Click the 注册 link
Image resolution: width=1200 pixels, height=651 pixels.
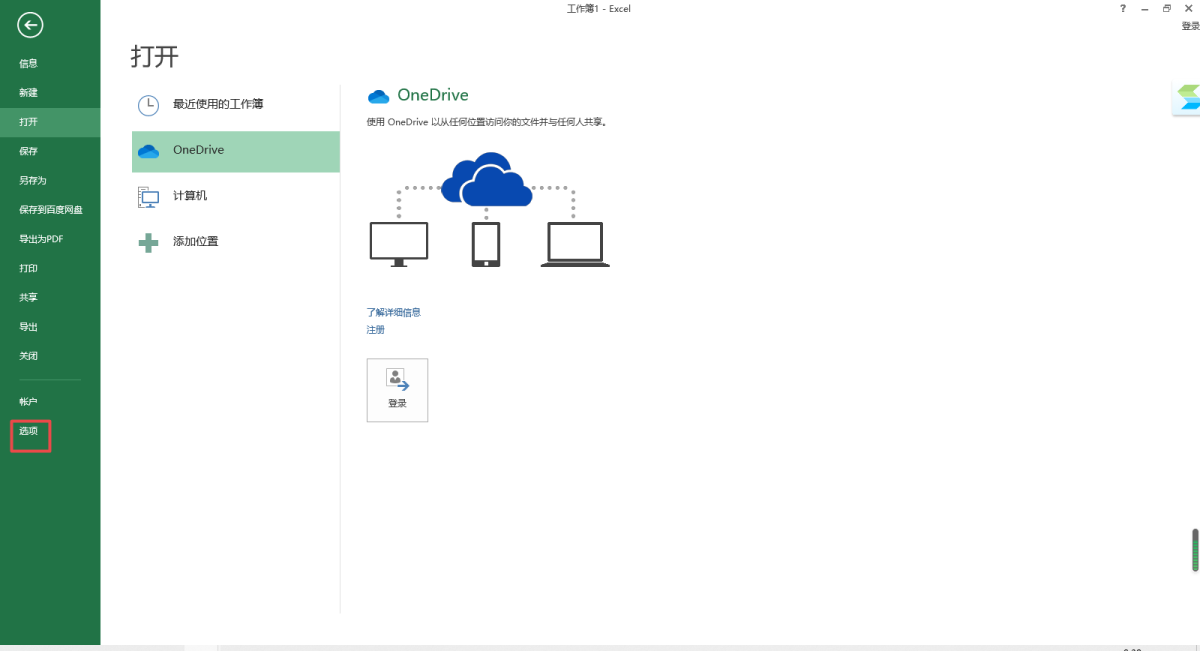(x=375, y=330)
